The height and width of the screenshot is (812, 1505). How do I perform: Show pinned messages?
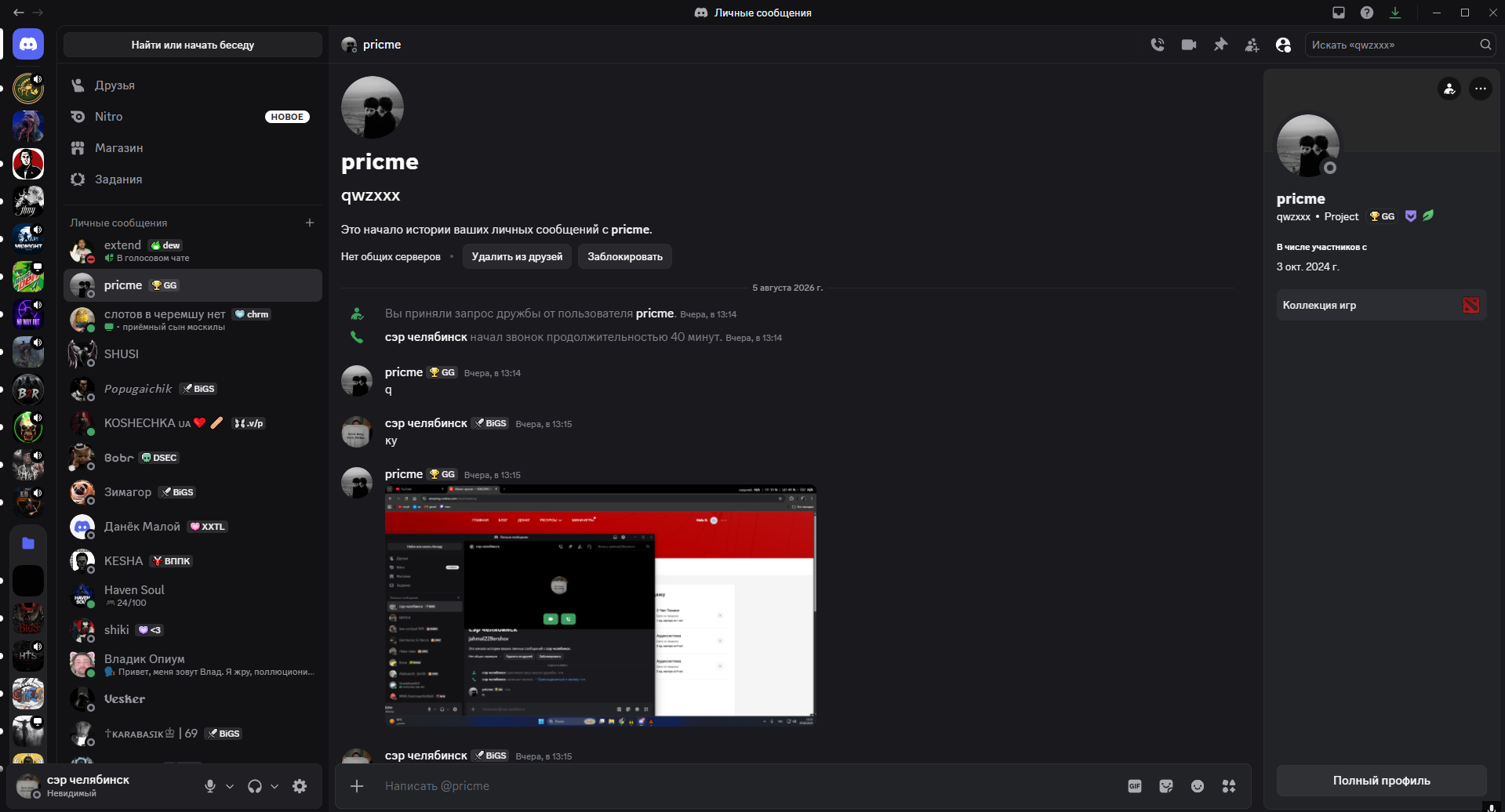[x=1220, y=45]
